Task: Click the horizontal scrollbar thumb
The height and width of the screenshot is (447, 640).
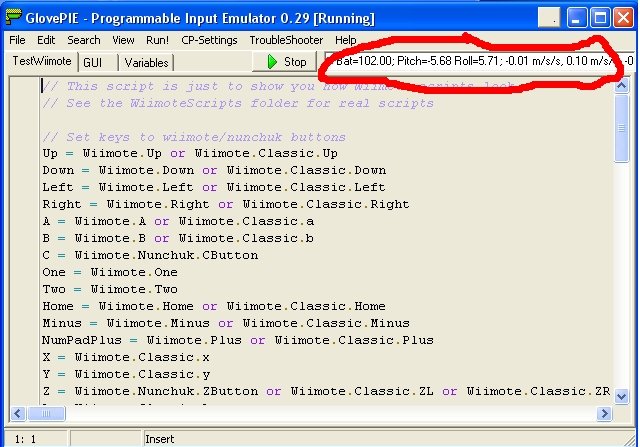Action: 46,414
